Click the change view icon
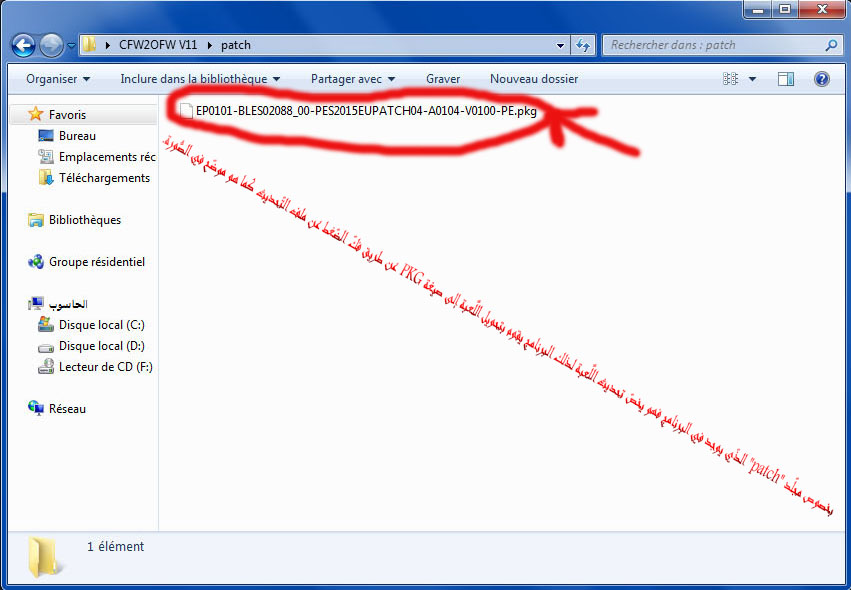This screenshot has height=590, width=851. 731,79
